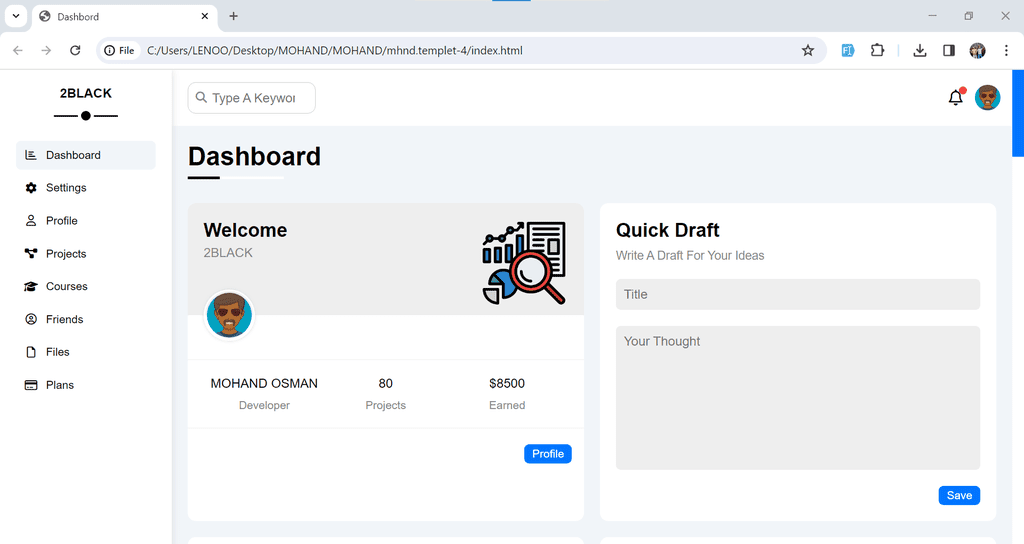1024x544 pixels.
Task: Close the Dashbord browser tab
Action: click(x=204, y=16)
